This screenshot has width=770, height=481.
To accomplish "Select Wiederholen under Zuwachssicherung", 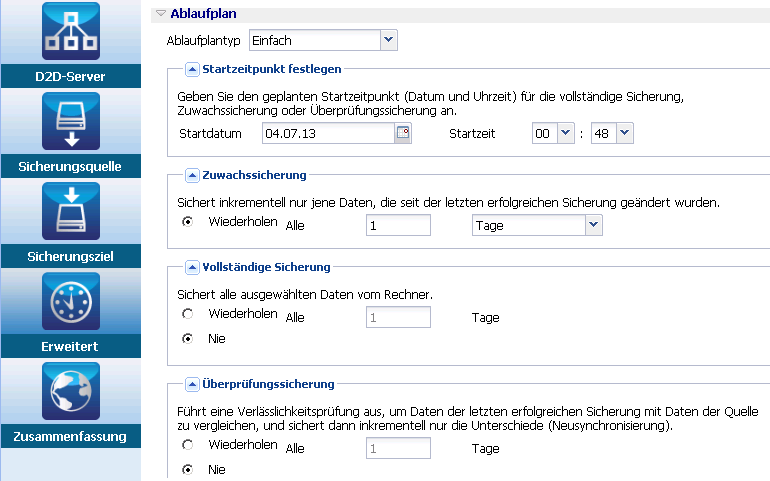I will click(x=187, y=222).
